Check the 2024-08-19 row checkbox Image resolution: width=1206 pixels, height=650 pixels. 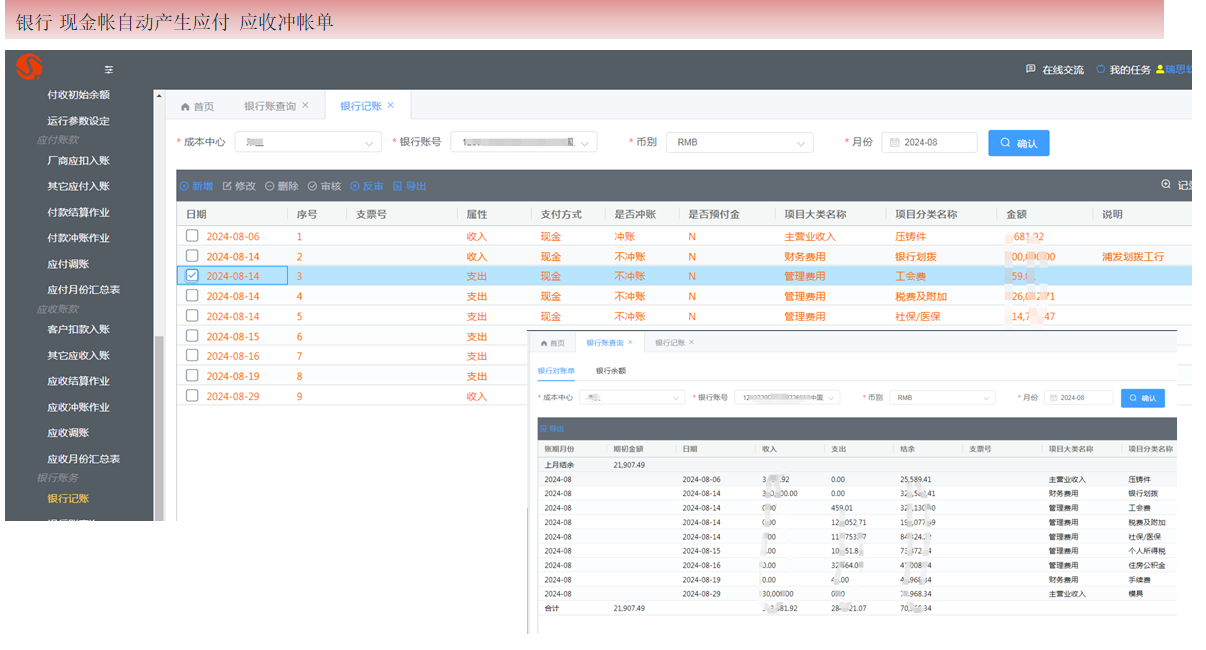click(192, 375)
